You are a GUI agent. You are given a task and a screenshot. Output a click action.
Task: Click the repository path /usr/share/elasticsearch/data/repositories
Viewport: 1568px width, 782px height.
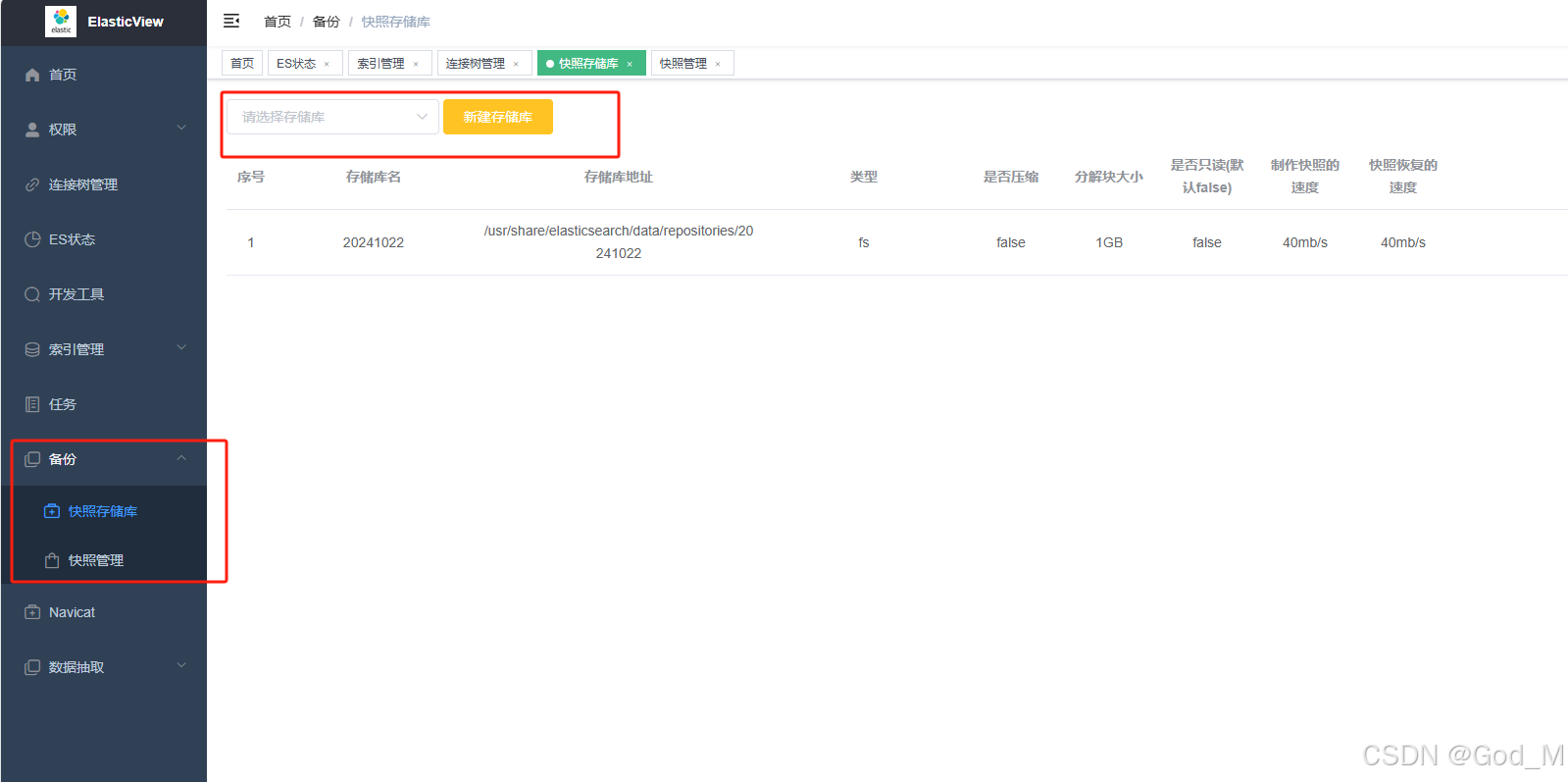(619, 241)
